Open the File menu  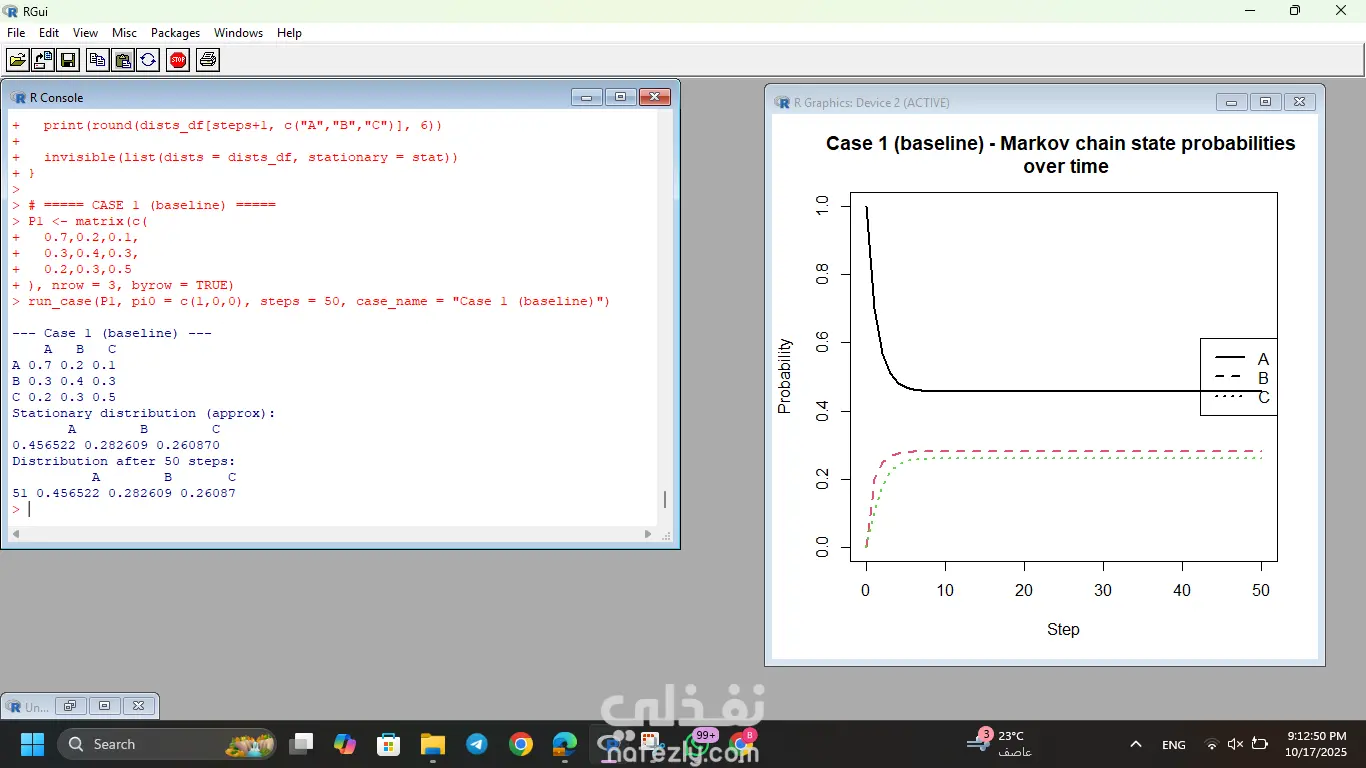16,33
